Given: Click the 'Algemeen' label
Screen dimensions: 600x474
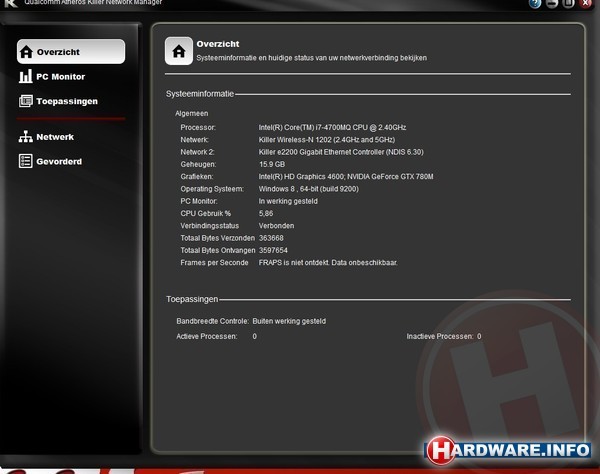Looking at the screenshot, I should [x=192, y=114].
